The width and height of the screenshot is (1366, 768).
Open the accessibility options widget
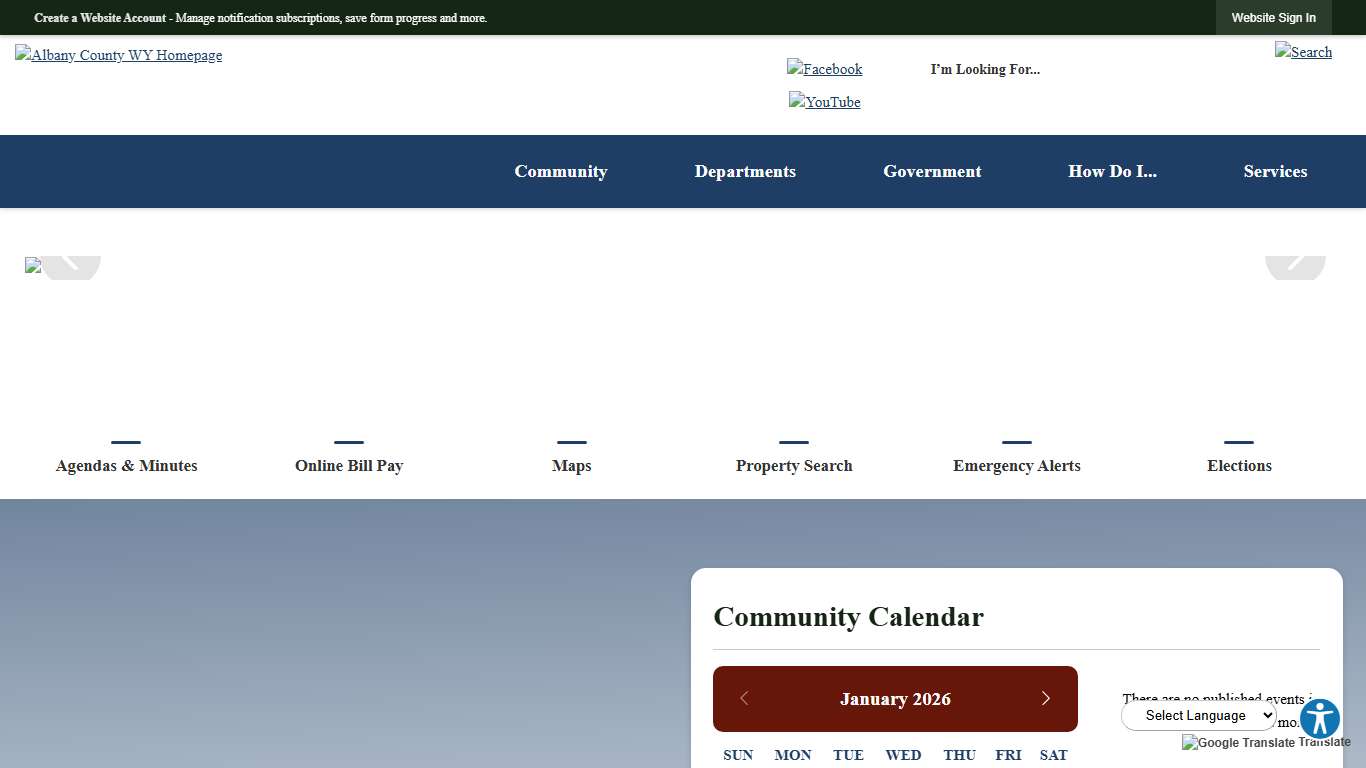pos(1319,718)
